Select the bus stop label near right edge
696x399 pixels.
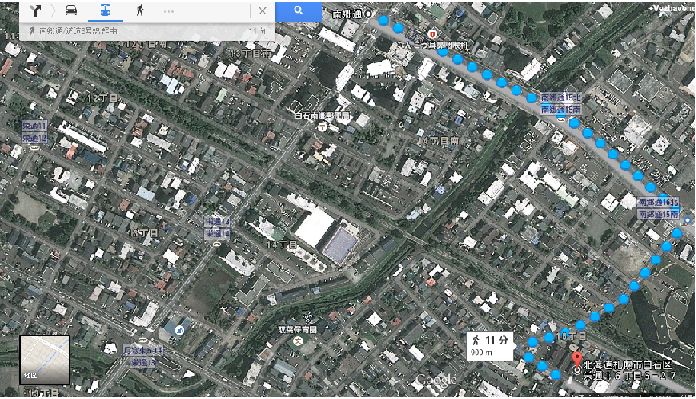tap(659, 208)
